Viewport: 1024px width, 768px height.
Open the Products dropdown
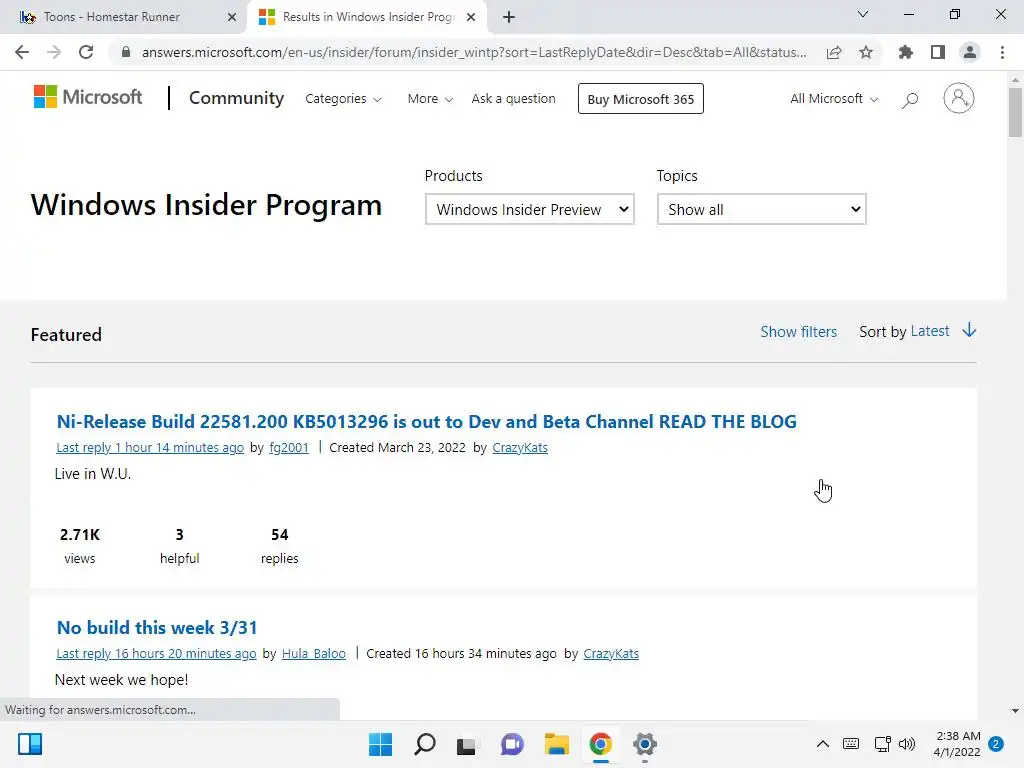pos(530,209)
